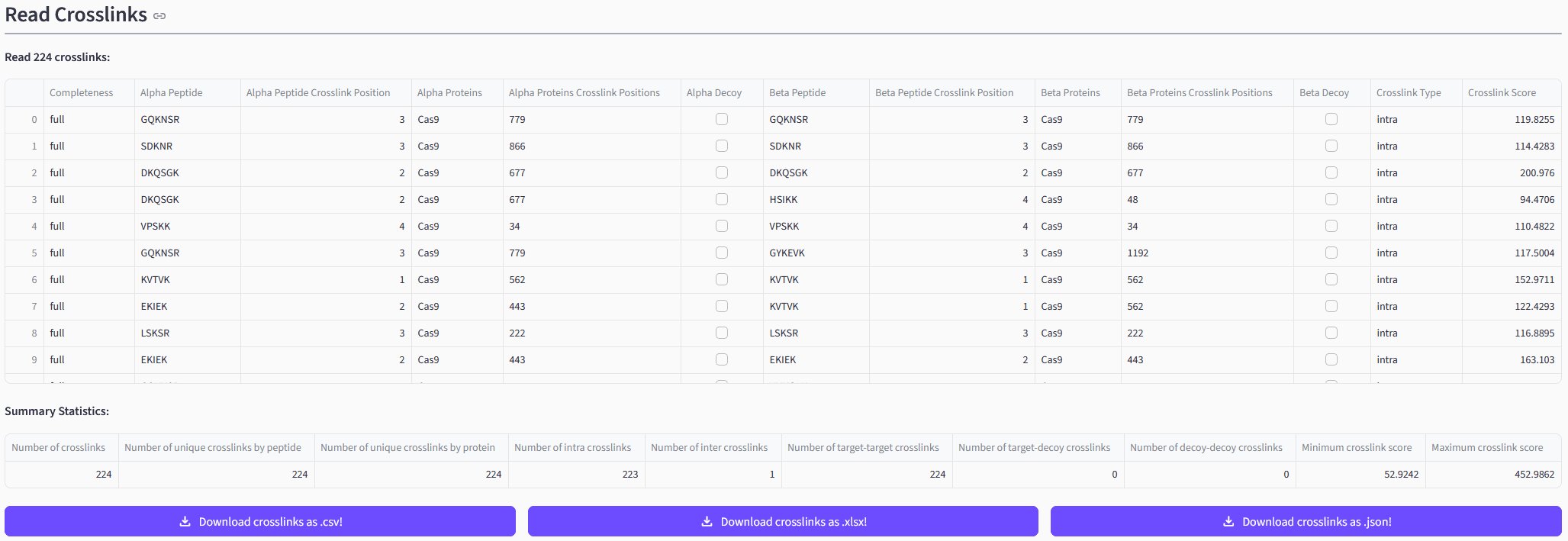
Task: Click the Completeness column header
Action: point(81,93)
